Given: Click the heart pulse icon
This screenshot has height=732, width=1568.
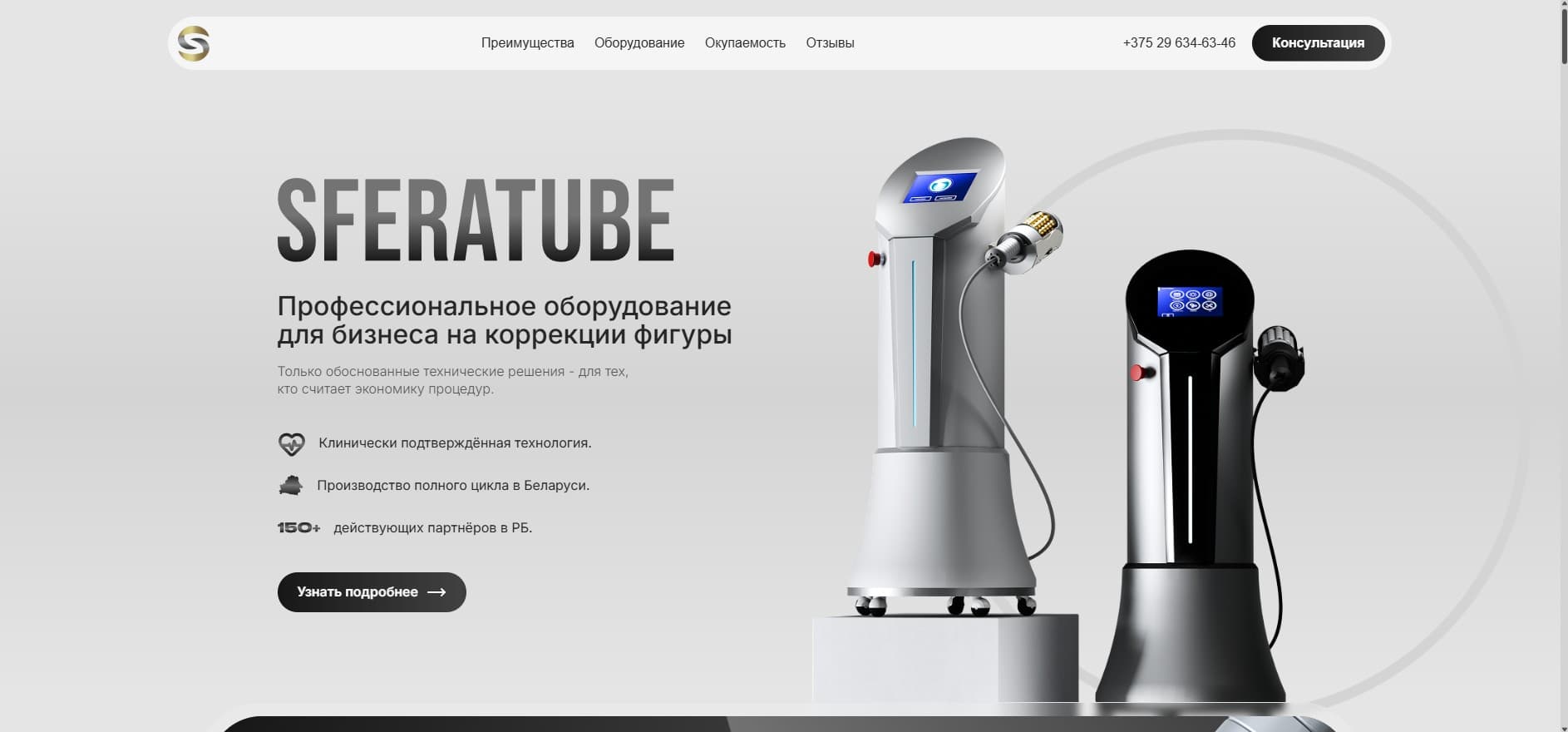Looking at the screenshot, I should tap(292, 444).
